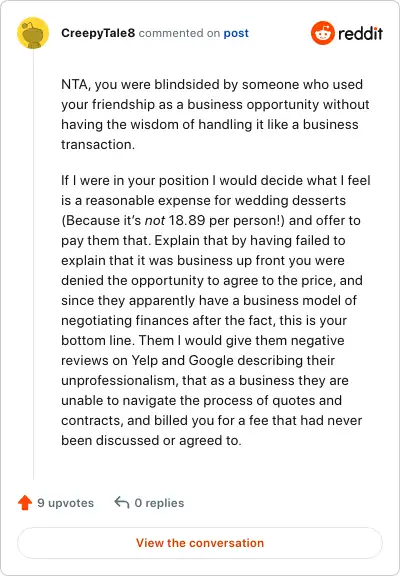Viewport: 400px width, 576px height.
Task: Open the CreepyTale8 username profile link
Action: [x=98, y=33]
